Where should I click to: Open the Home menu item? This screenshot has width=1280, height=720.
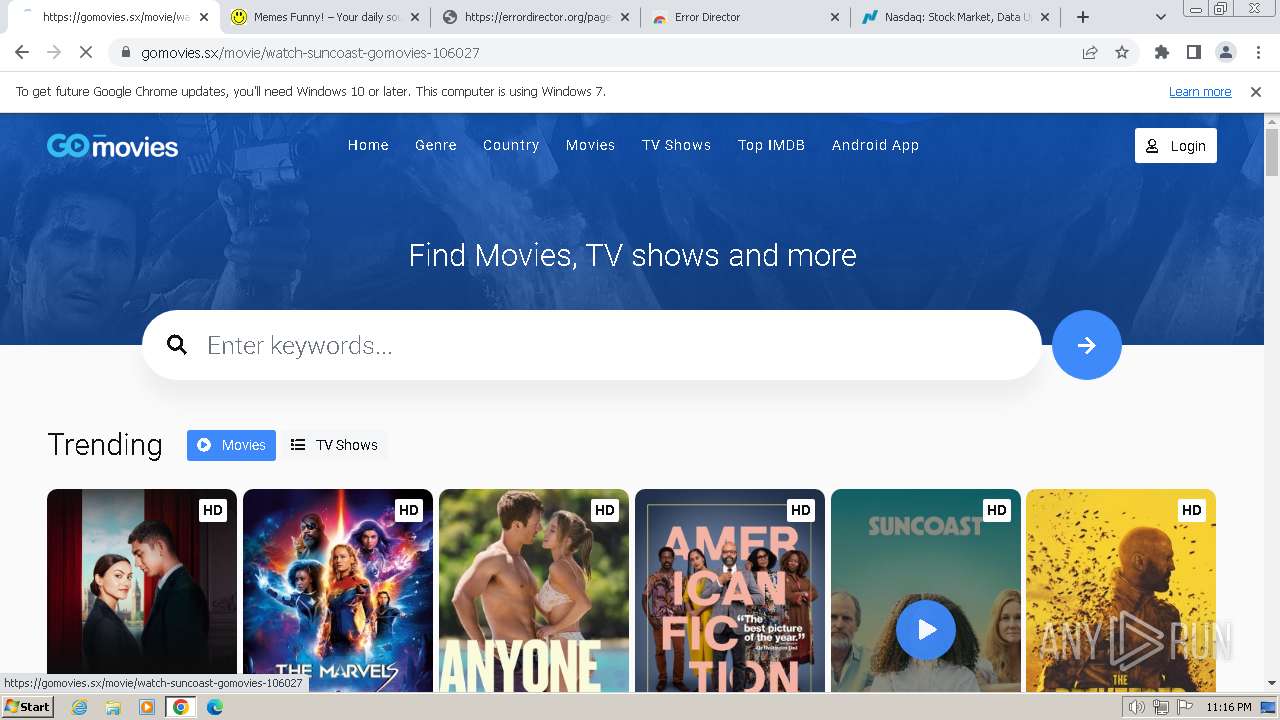(x=368, y=145)
